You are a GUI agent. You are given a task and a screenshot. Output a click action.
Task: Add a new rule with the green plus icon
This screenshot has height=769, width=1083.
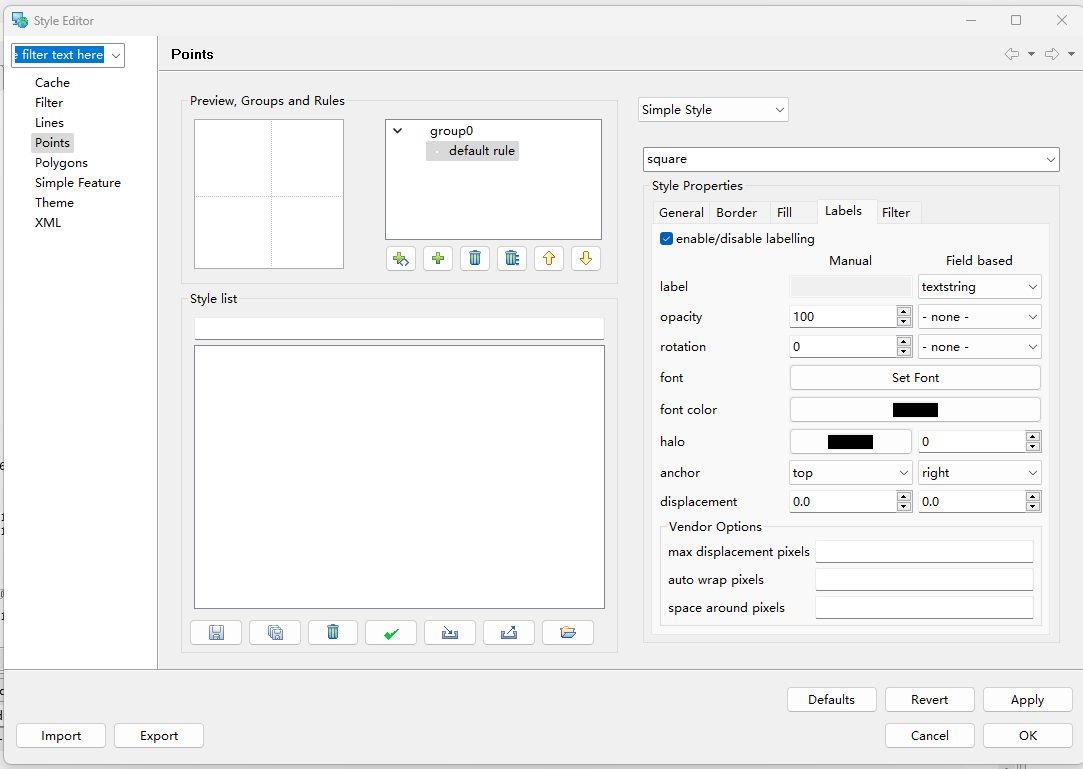[x=438, y=259]
